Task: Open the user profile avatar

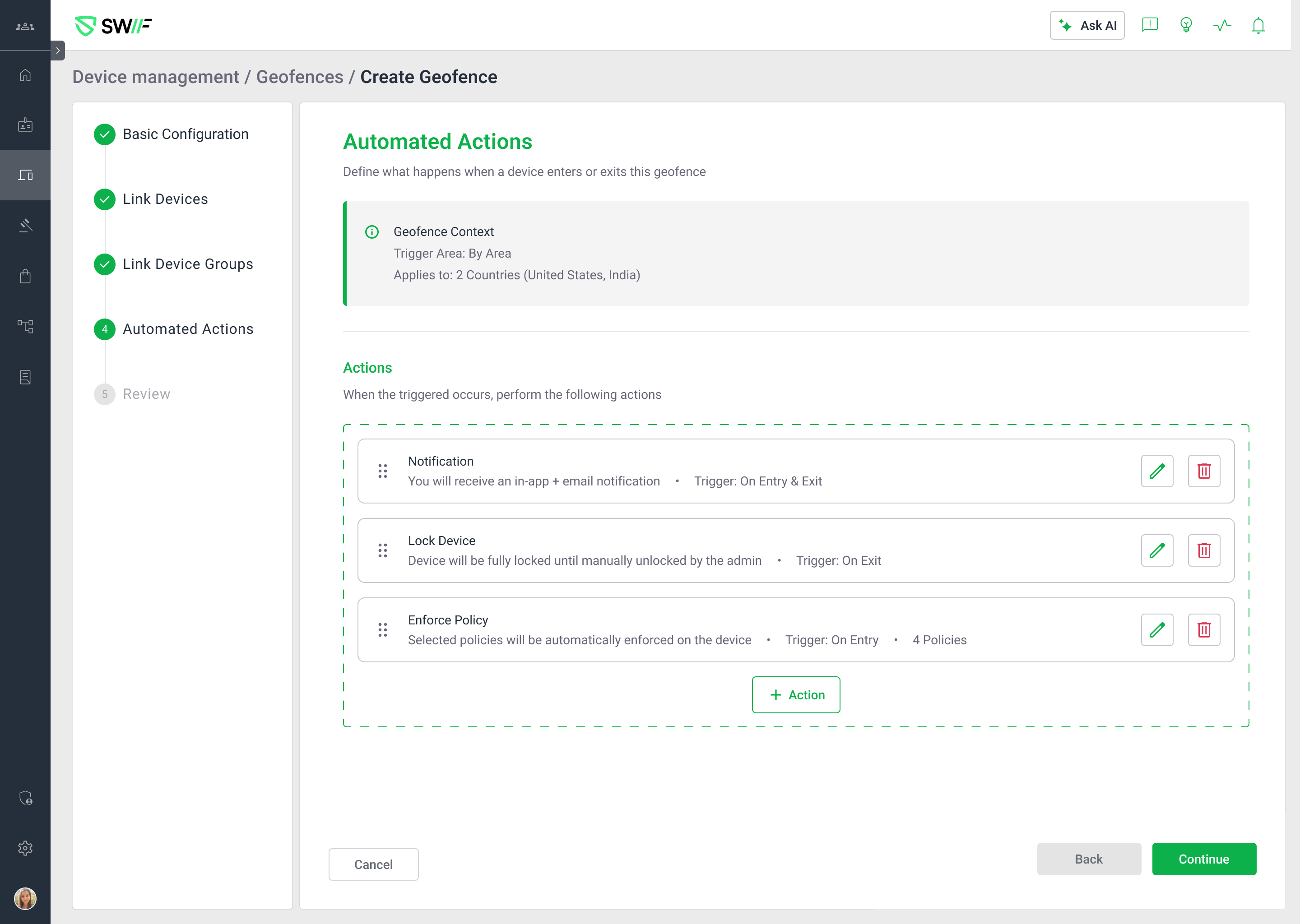Action: point(25,898)
